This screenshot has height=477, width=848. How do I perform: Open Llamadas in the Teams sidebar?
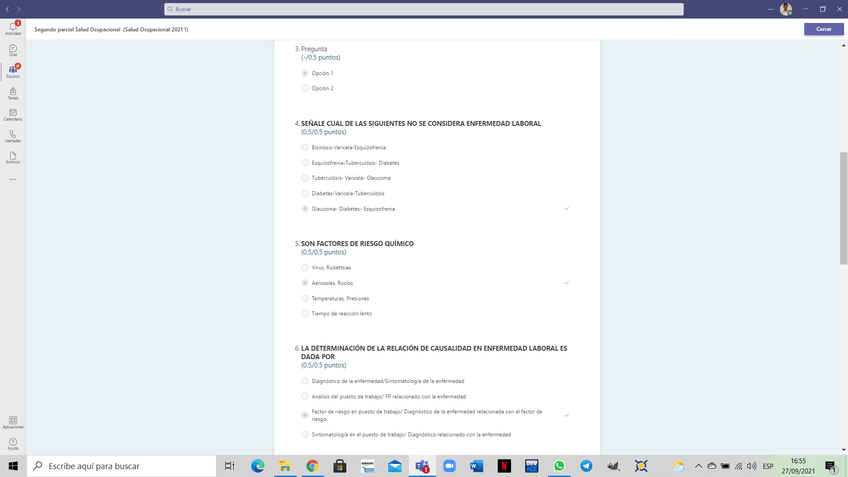[x=13, y=136]
